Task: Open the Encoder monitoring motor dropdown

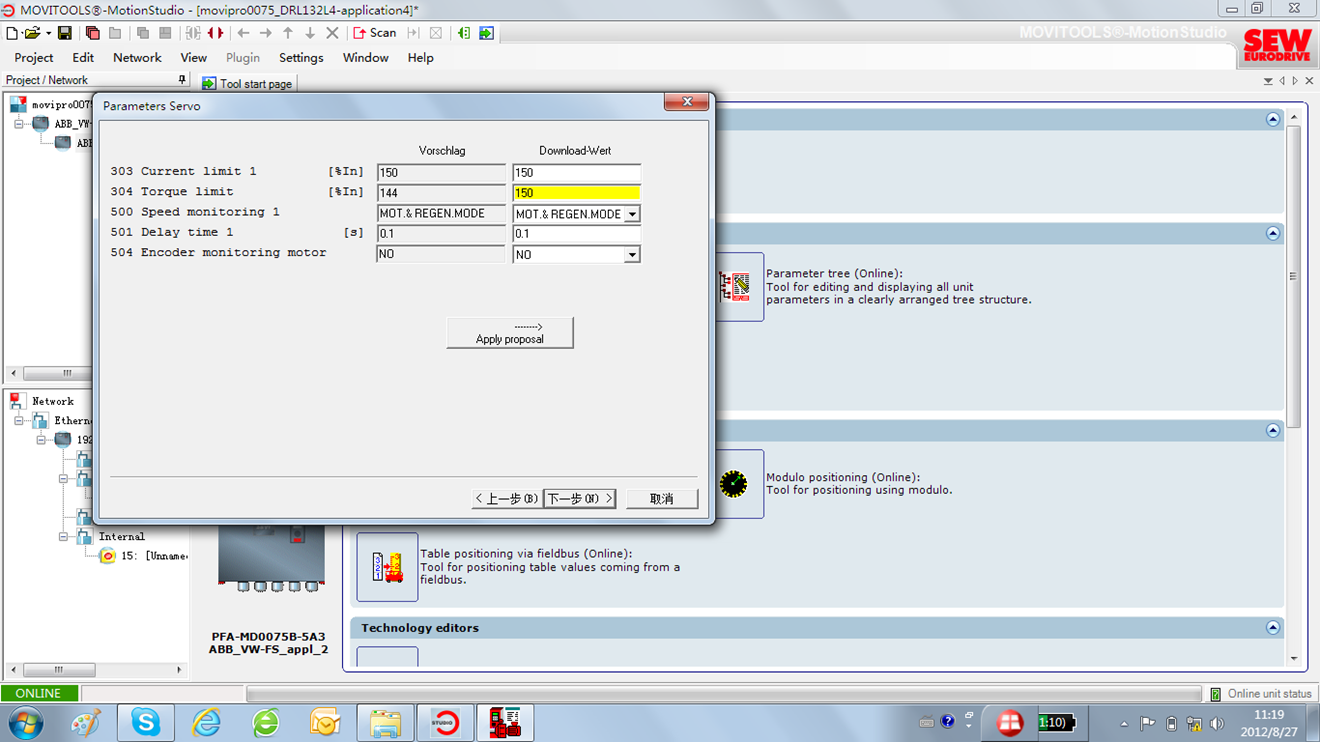Action: 632,255
